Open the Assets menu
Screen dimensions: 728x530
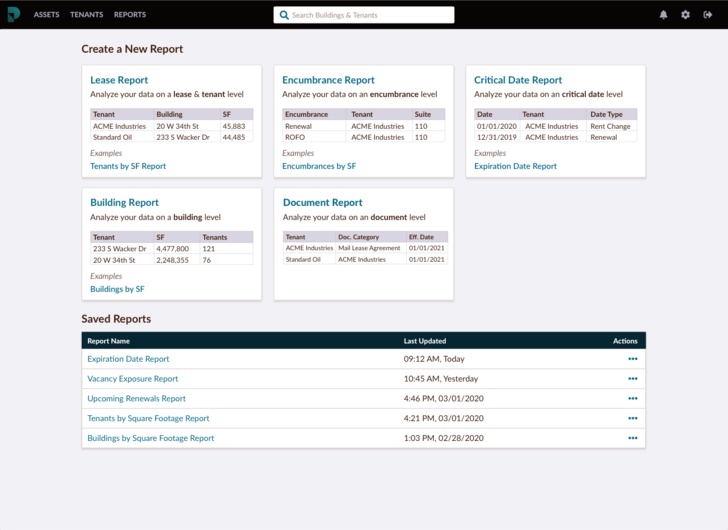click(46, 15)
